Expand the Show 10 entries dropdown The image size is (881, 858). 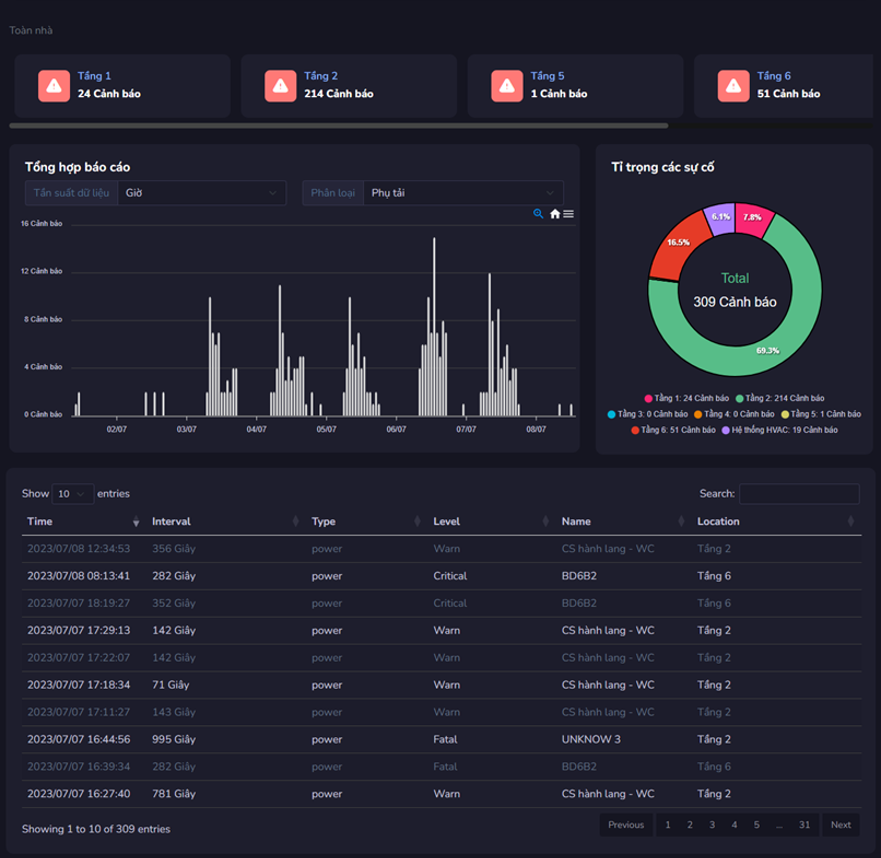(72, 494)
